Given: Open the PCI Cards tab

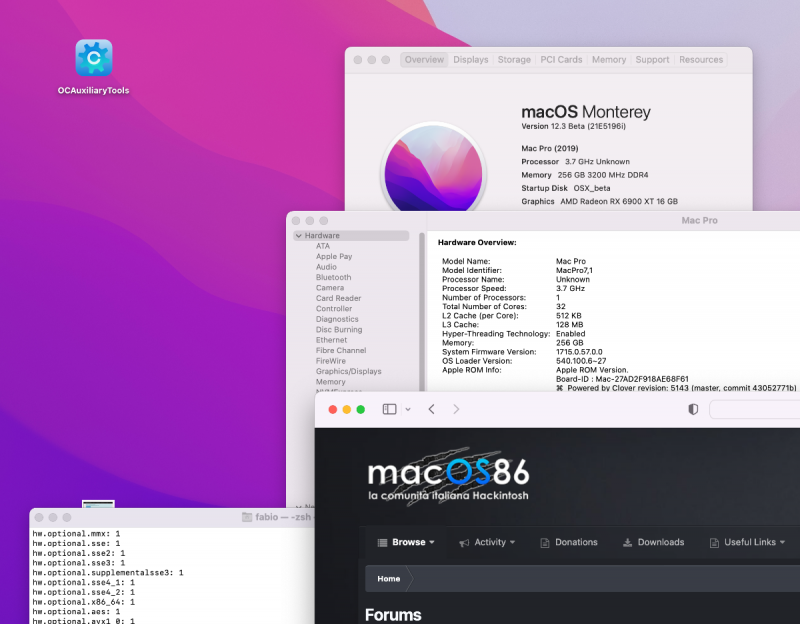Looking at the screenshot, I should [x=561, y=60].
